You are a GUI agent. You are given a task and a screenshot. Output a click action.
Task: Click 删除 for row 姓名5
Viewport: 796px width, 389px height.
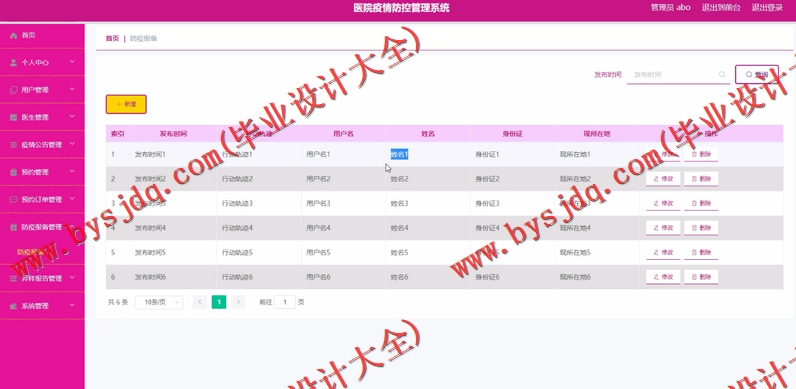point(701,252)
